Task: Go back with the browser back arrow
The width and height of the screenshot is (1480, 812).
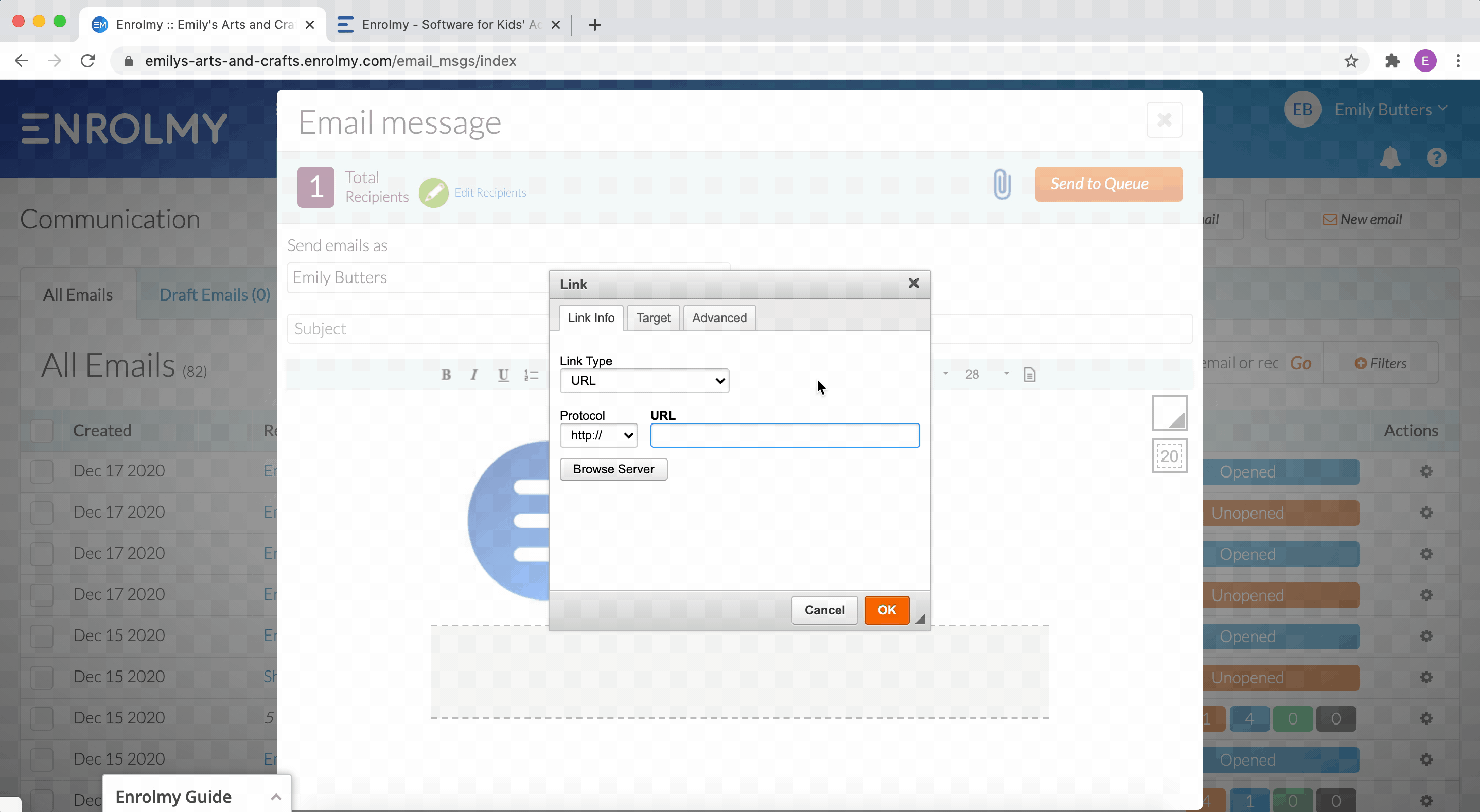Action: (x=21, y=60)
